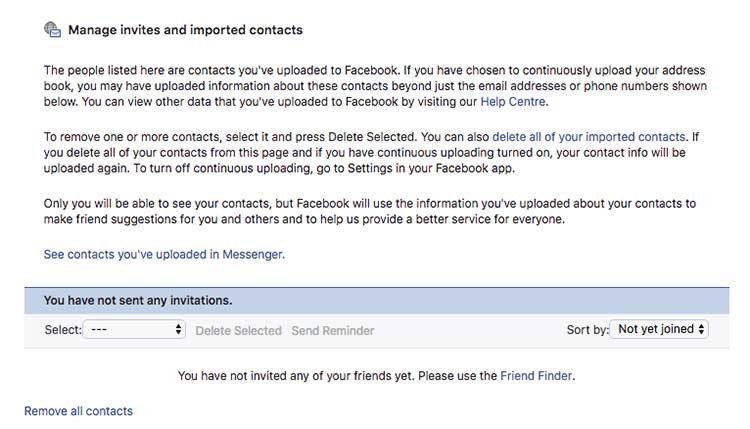Open the Friend Finder link
Image resolution: width=750 pixels, height=429 pixels.
(x=536, y=376)
